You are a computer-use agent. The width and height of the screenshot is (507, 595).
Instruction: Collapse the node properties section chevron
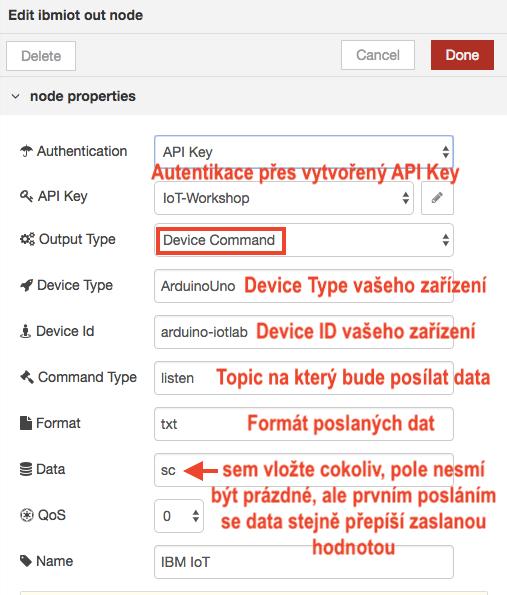coord(16,96)
